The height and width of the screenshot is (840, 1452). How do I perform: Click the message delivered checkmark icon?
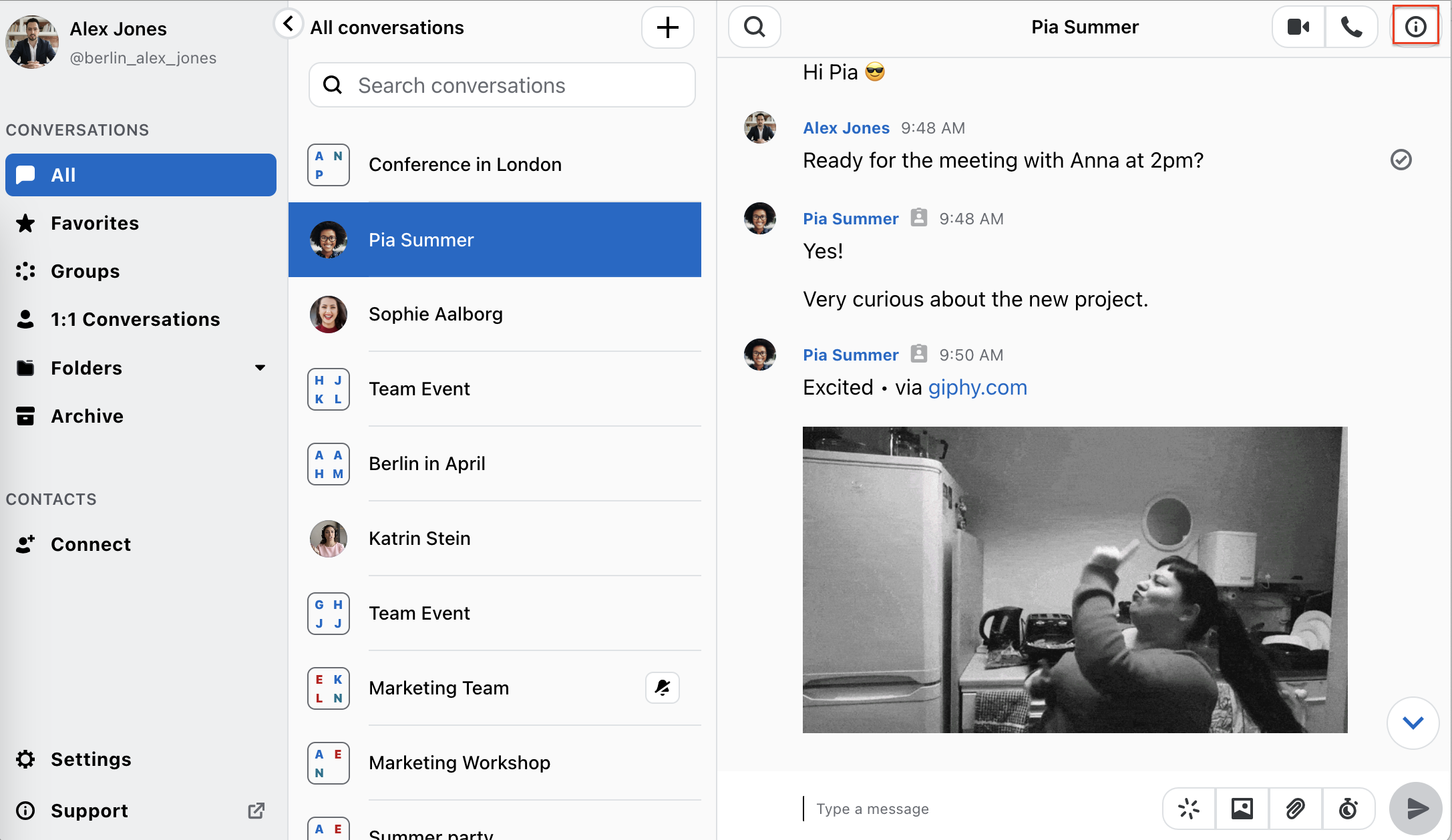pos(1401,160)
